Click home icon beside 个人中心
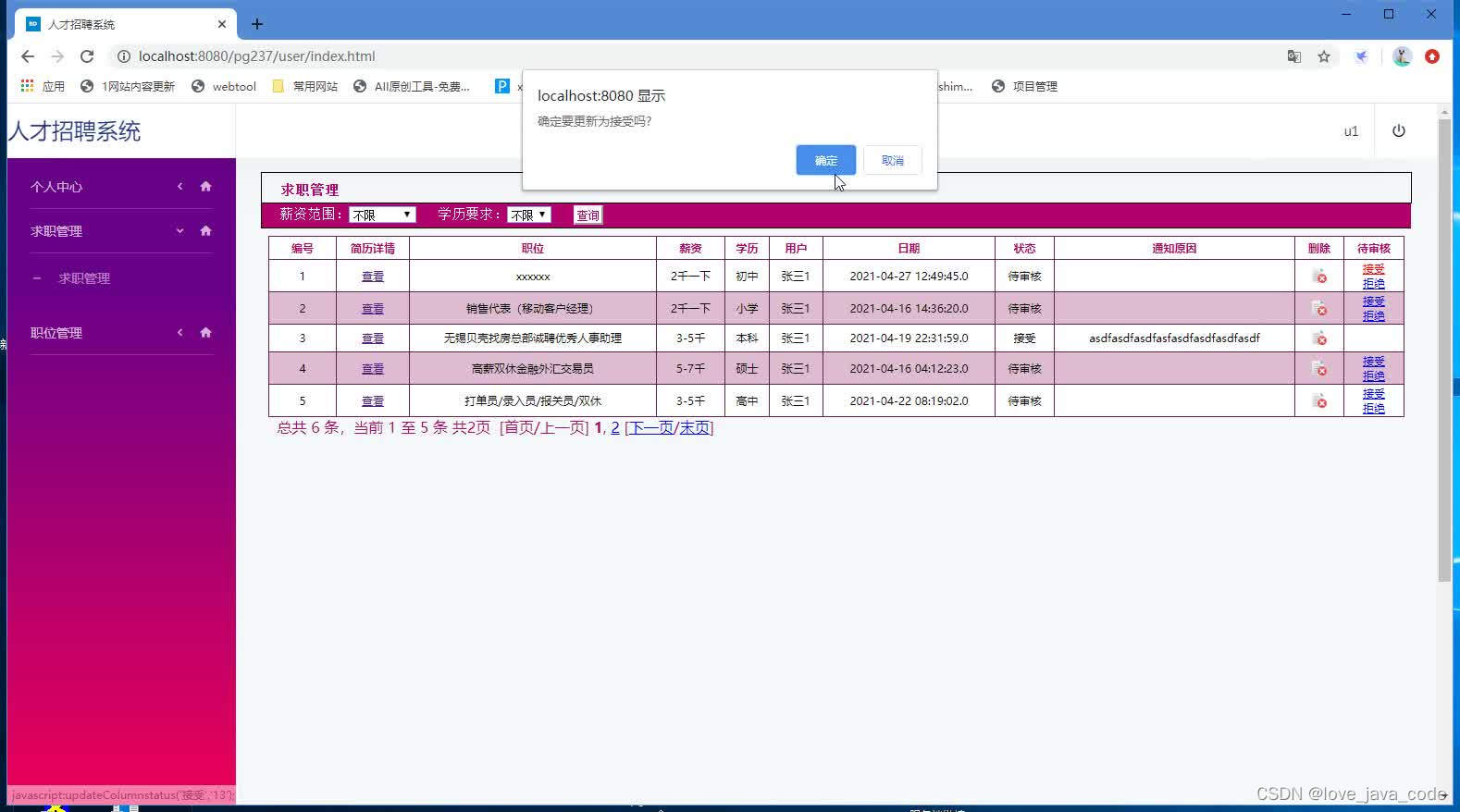Viewport: 1460px width, 812px height. point(205,186)
